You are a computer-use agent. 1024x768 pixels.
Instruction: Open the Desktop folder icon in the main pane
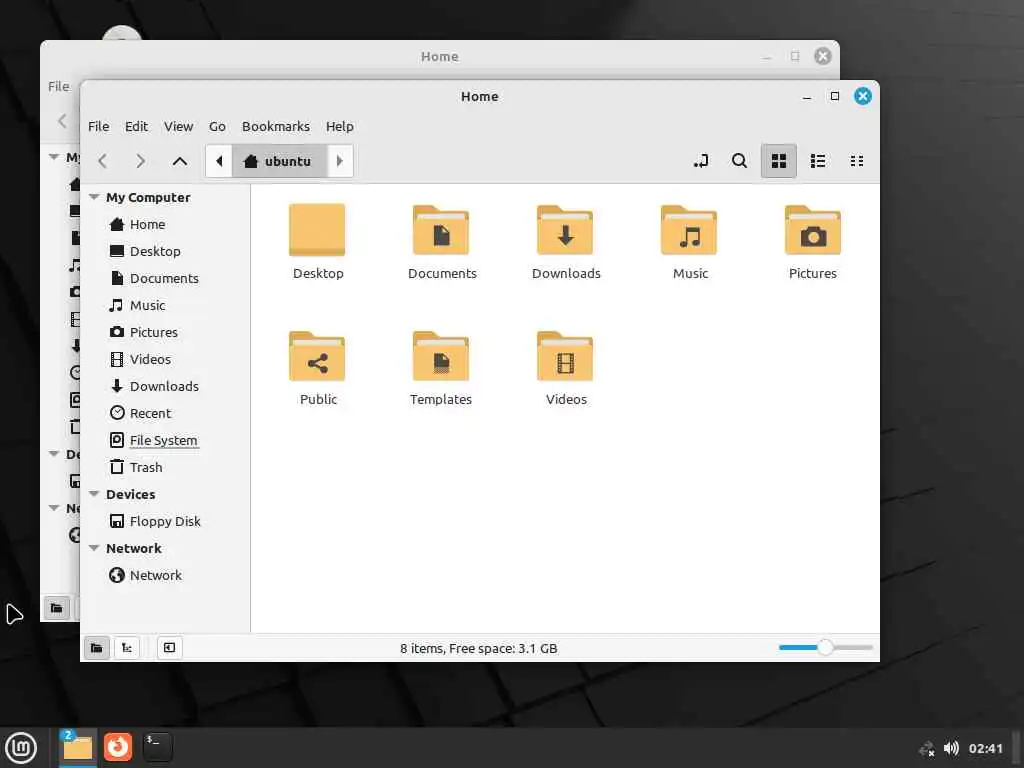pyautogui.click(x=317, y=230)
